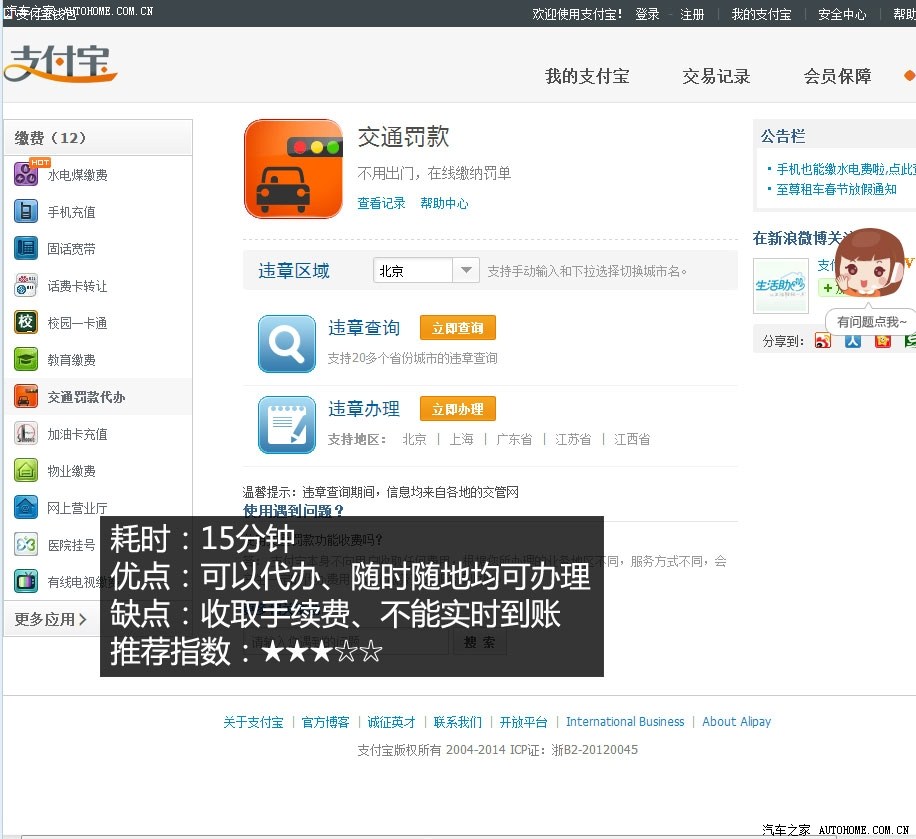This screenshot has width=916, height=839.
Task: Click the large 交通罚款 traffic light icon
Action: (x=293, y=169)
